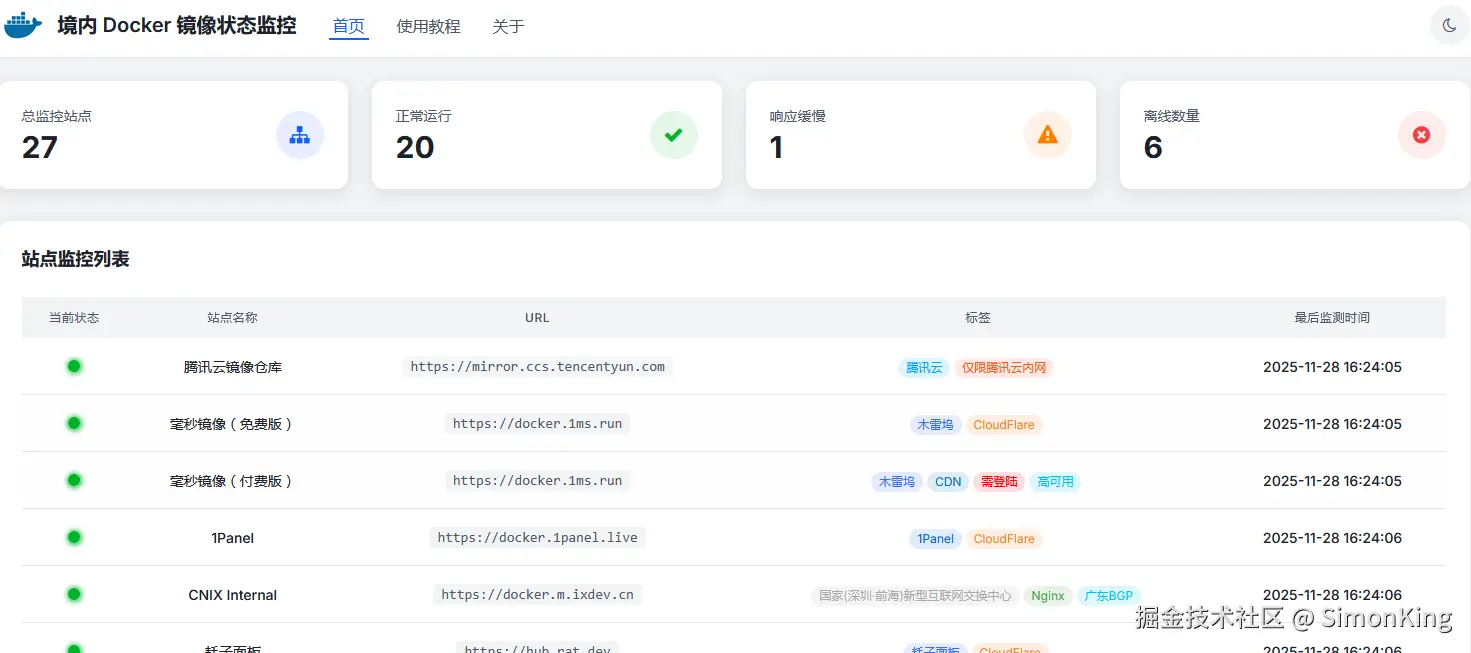1471x653 pixels.
Task: Click the red offline X icon
Action: pos(1421,135)
